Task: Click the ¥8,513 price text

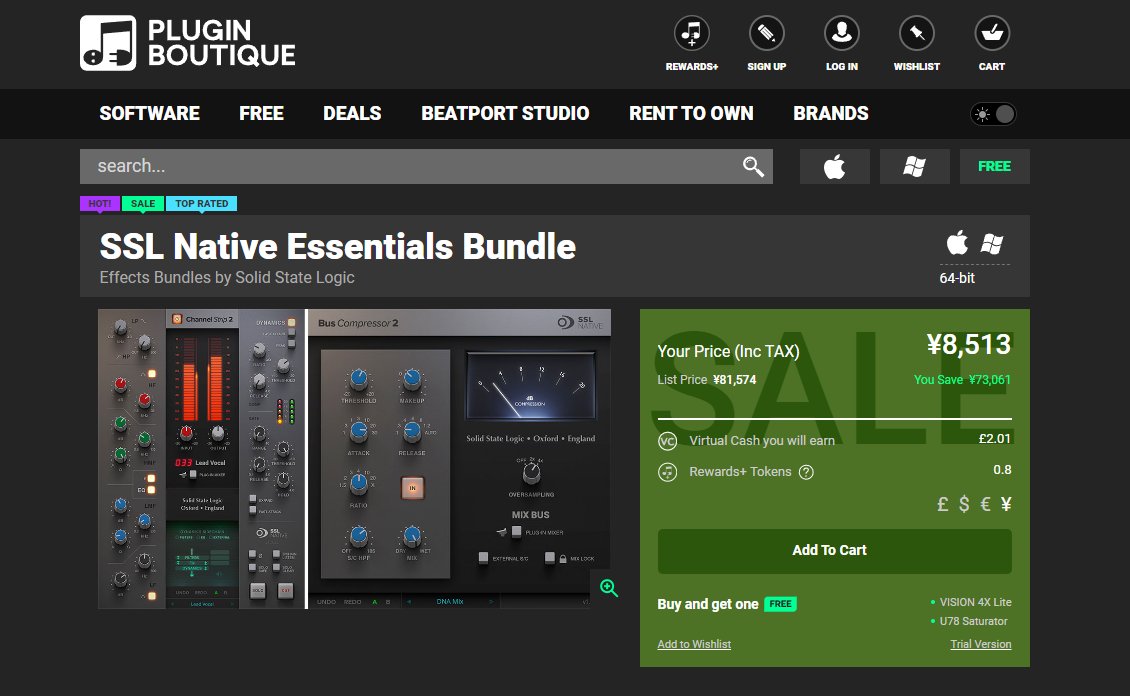Action: click(x=969, y=344)
